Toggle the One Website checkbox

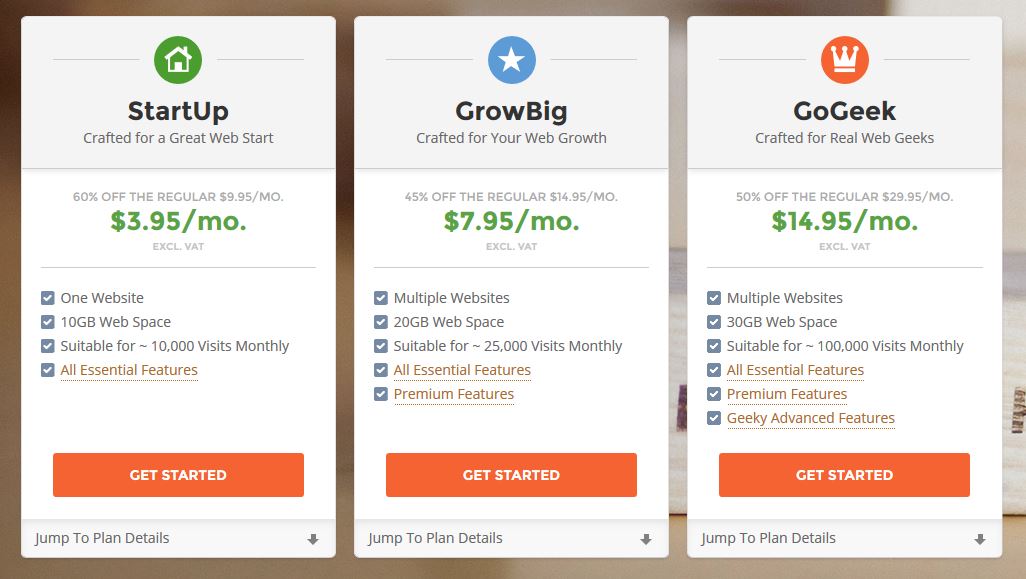tap(48, 298)
